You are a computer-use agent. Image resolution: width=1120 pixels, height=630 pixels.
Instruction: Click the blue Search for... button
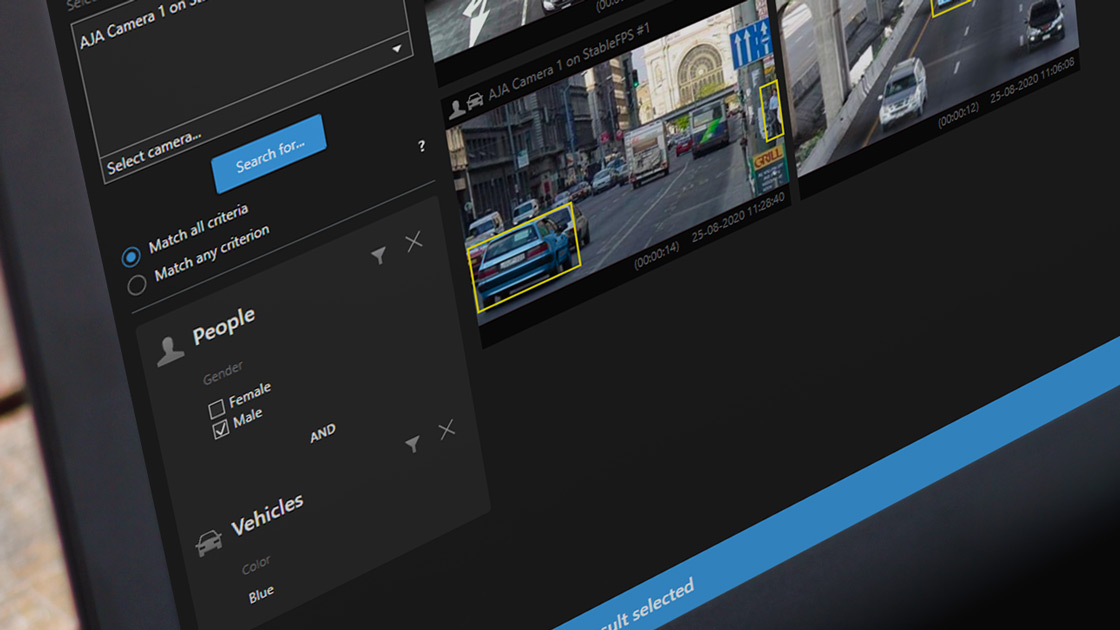tap(269, 154)
